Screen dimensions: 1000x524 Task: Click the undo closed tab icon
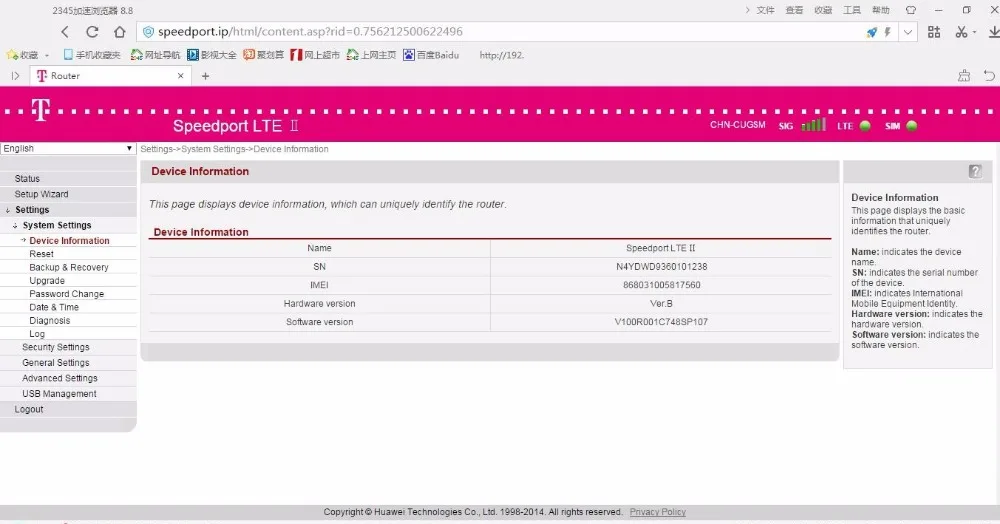click(989, 76)
